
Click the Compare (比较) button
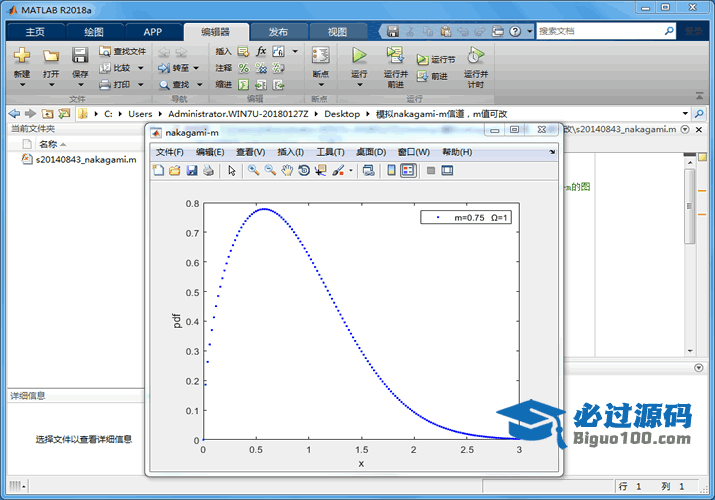point(115,68)
